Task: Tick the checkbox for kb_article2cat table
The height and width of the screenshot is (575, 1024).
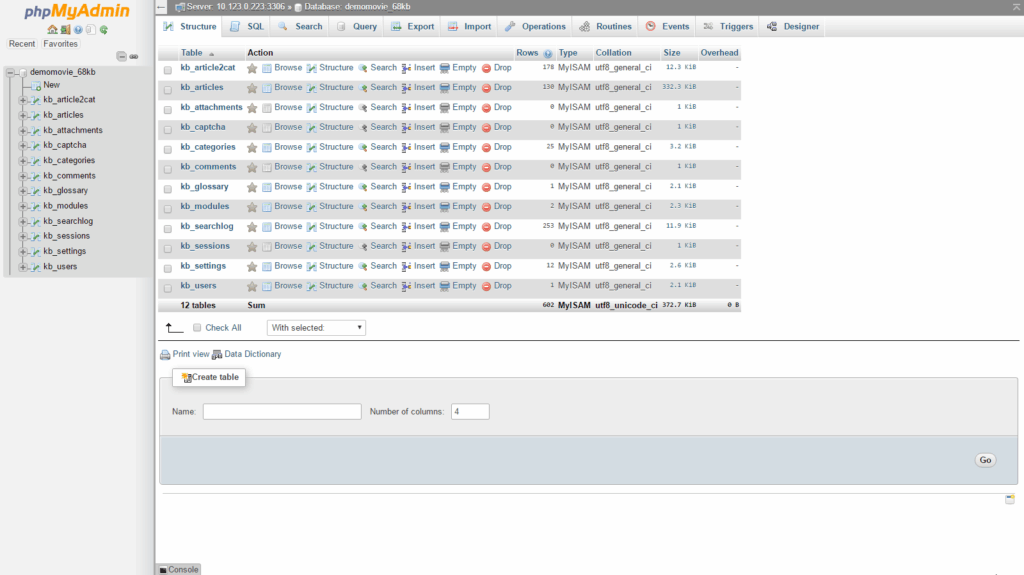Action: click(x=168, y=69)
